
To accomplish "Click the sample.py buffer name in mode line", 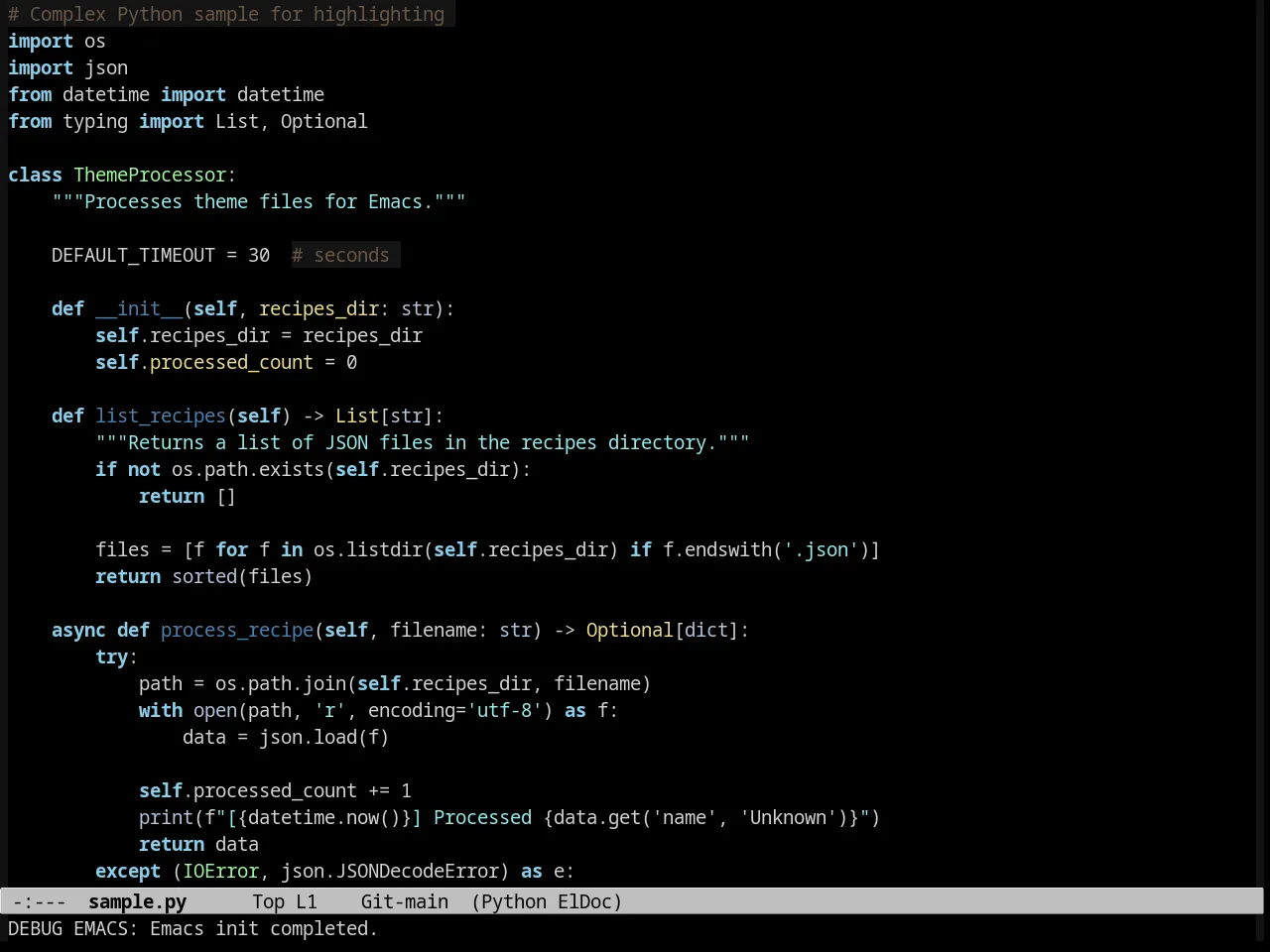I will coord(137,901).
